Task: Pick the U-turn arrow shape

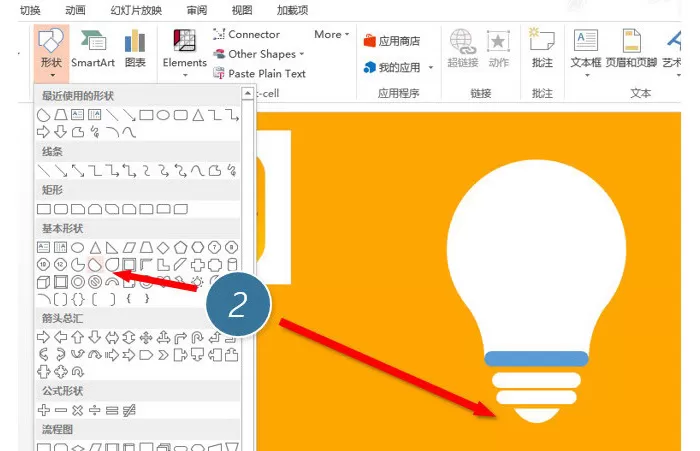Action: tap(197, 337)
